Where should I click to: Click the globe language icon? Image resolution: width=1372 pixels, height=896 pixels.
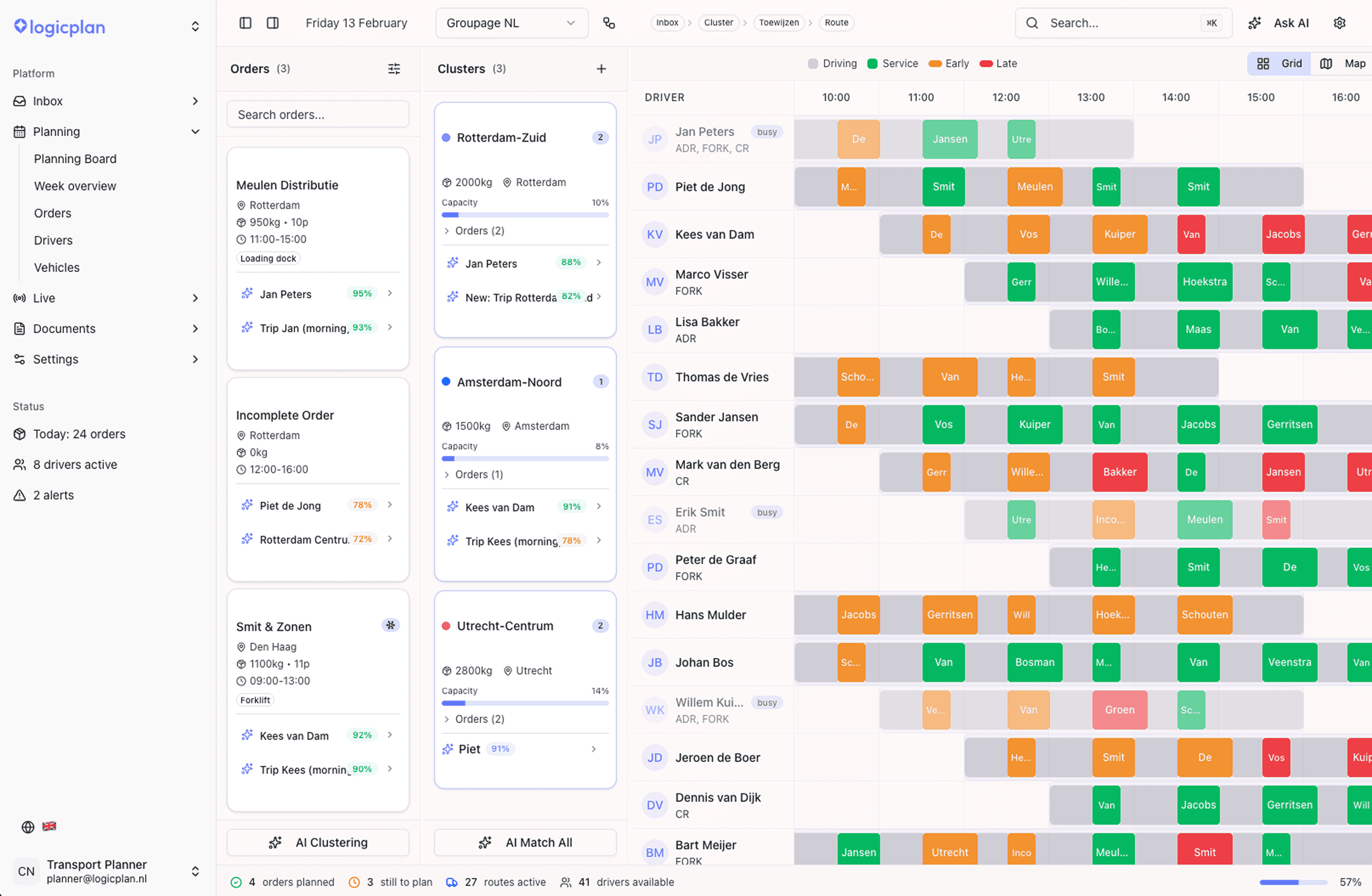tap(28, 827)
